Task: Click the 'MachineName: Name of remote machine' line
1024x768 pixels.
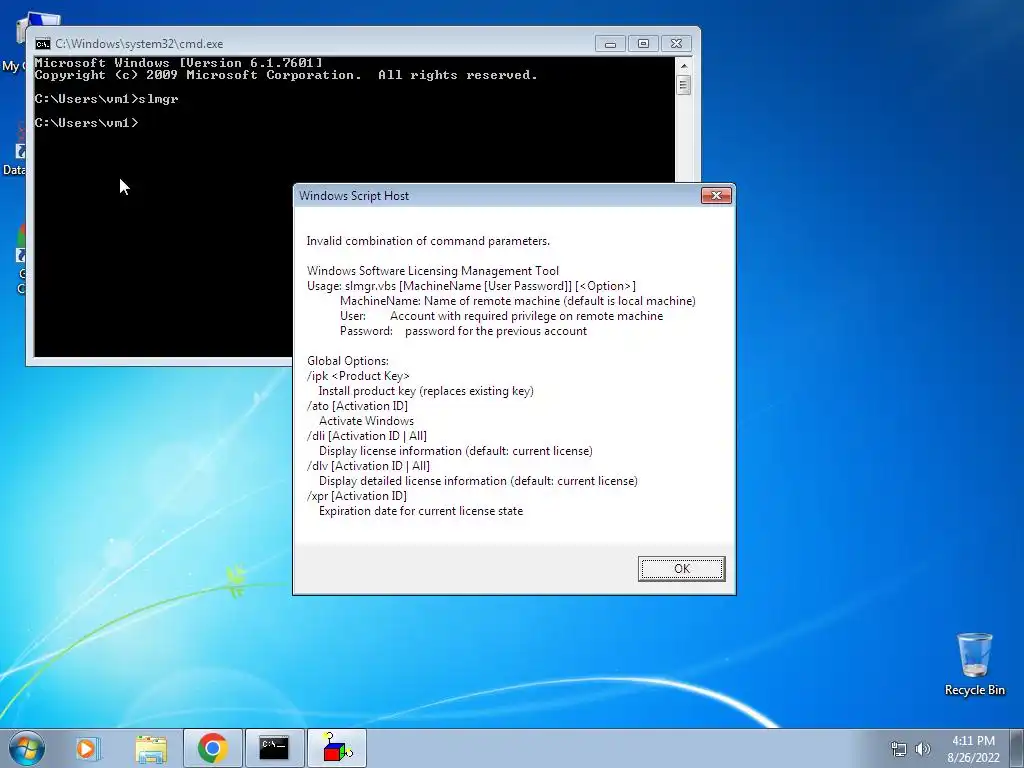Action: [517, 301]
